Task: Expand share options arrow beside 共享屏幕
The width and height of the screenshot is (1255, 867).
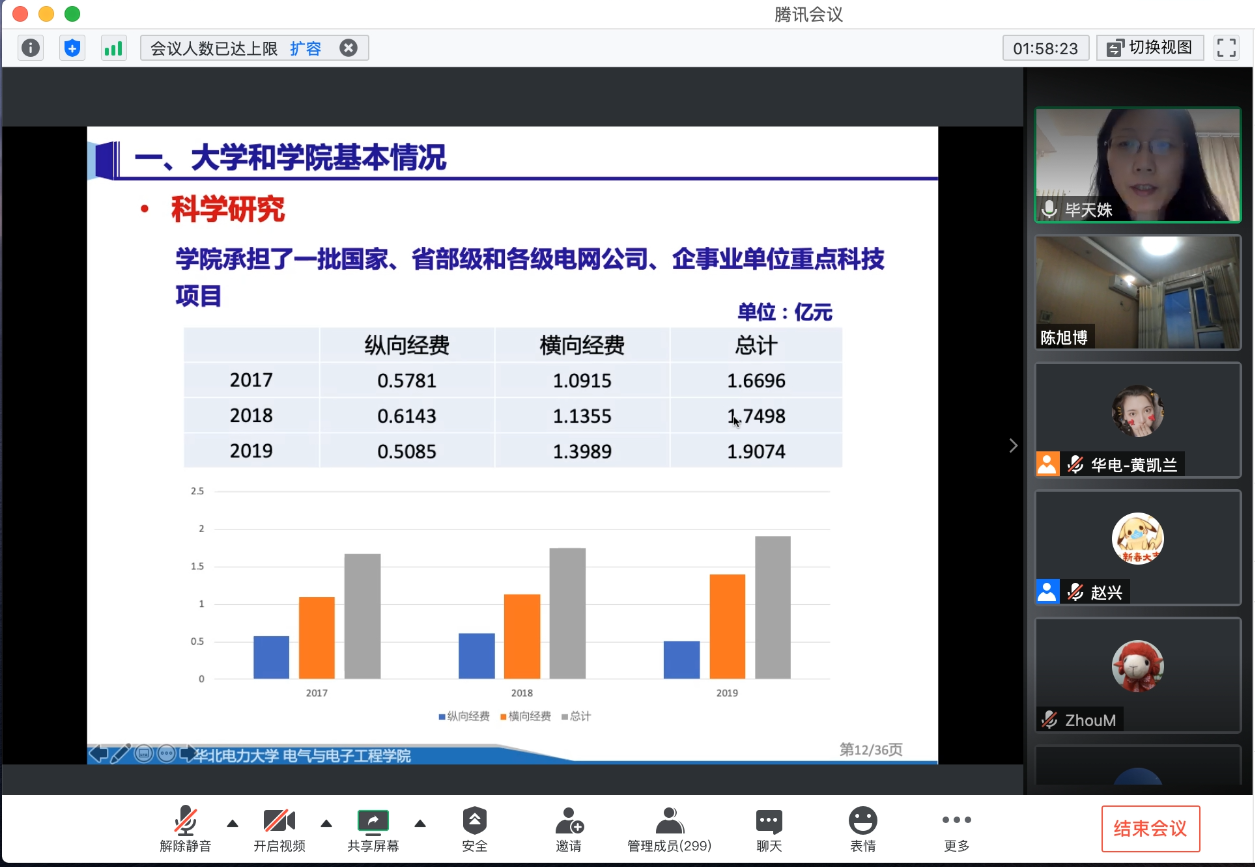Action: (420, 823)
